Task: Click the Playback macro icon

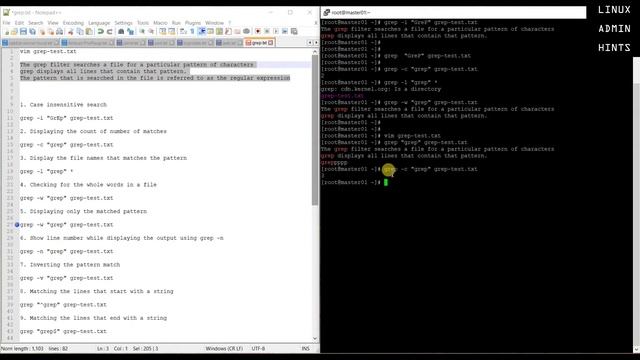Action: click(276, 31)
